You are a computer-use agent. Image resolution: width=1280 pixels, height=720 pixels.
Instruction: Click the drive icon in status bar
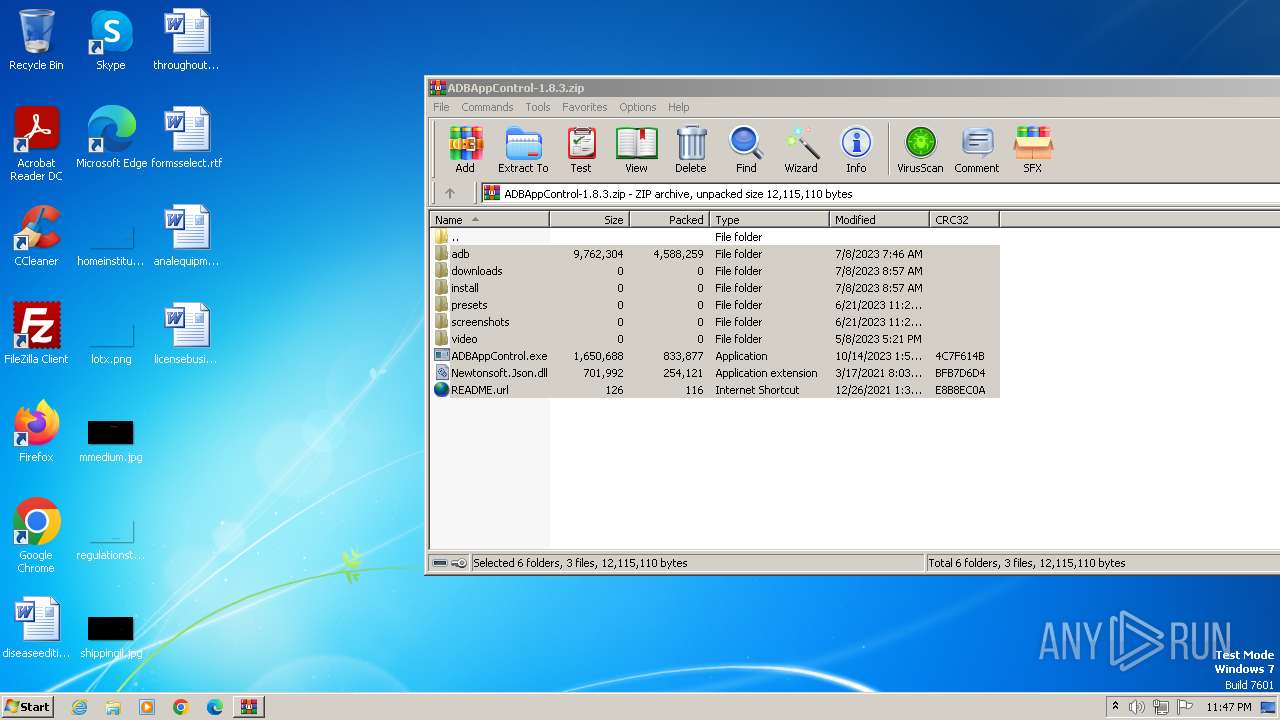440,563
